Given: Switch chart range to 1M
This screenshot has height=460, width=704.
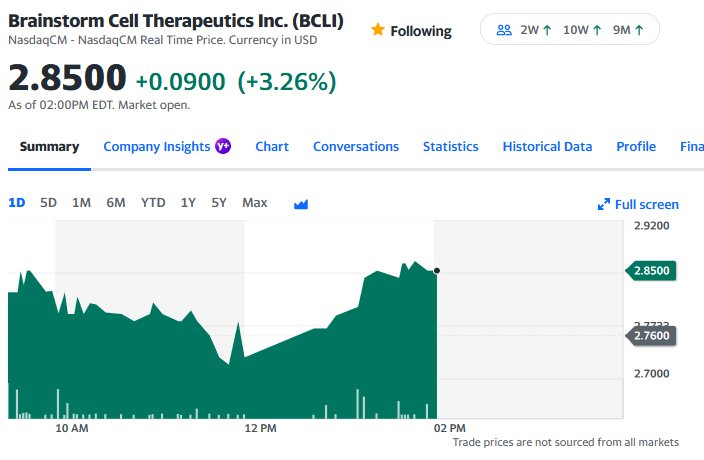Looking at the screenshot, I should tap(81, 203).
